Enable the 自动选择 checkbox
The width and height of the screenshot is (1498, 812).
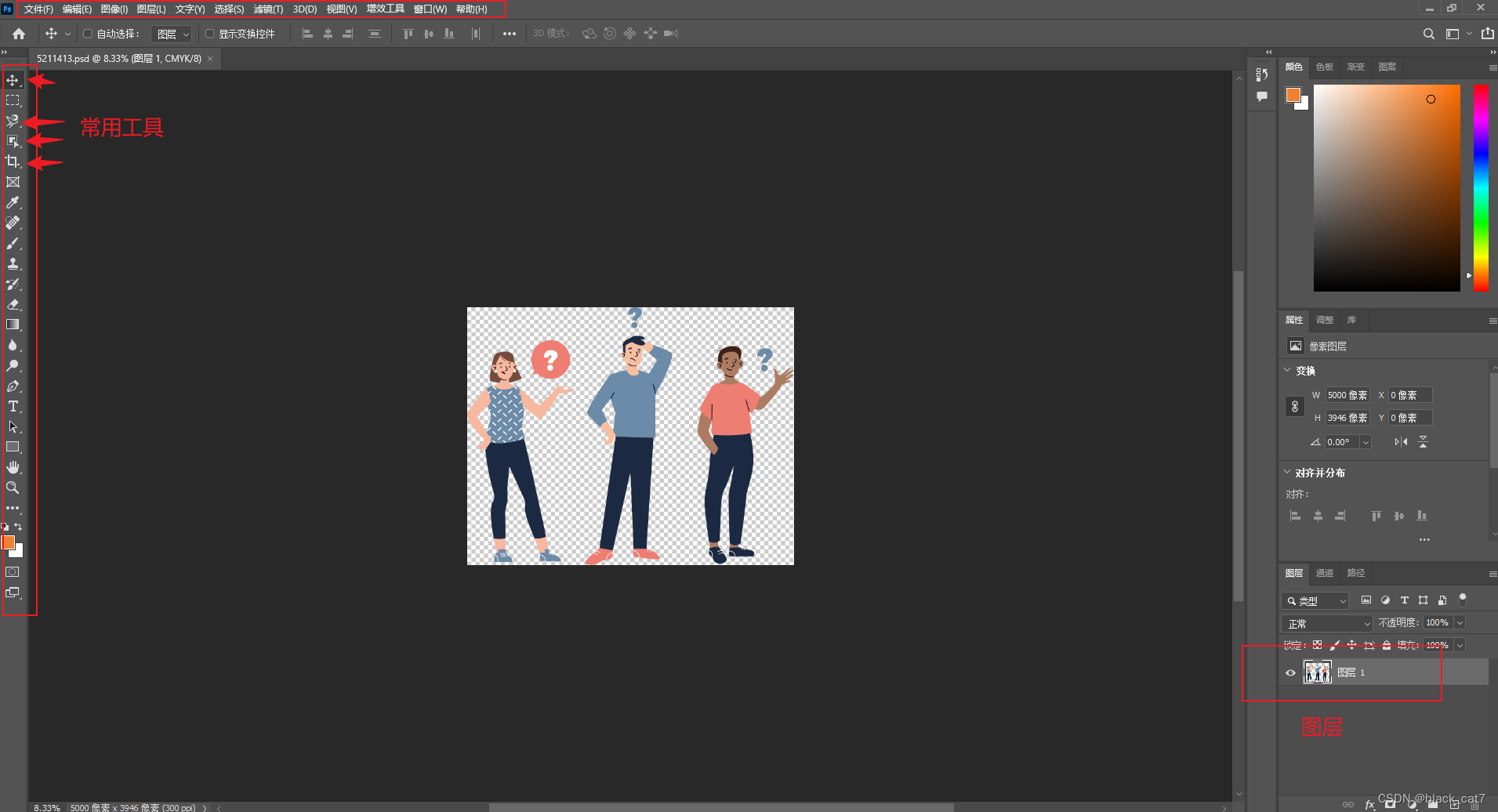pyautogui.click(x=88, y=34)
